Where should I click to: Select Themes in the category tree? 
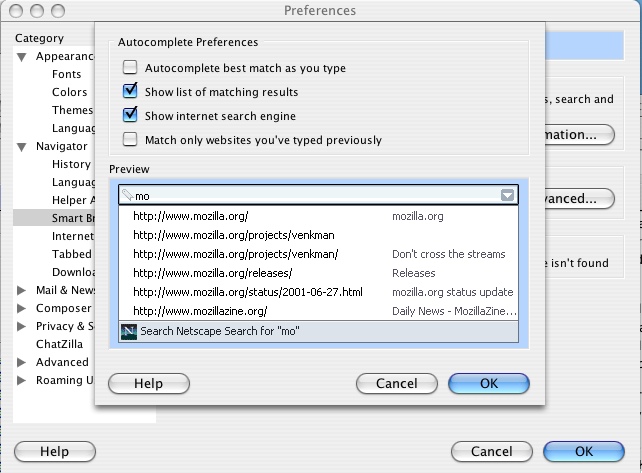point(72,110)
